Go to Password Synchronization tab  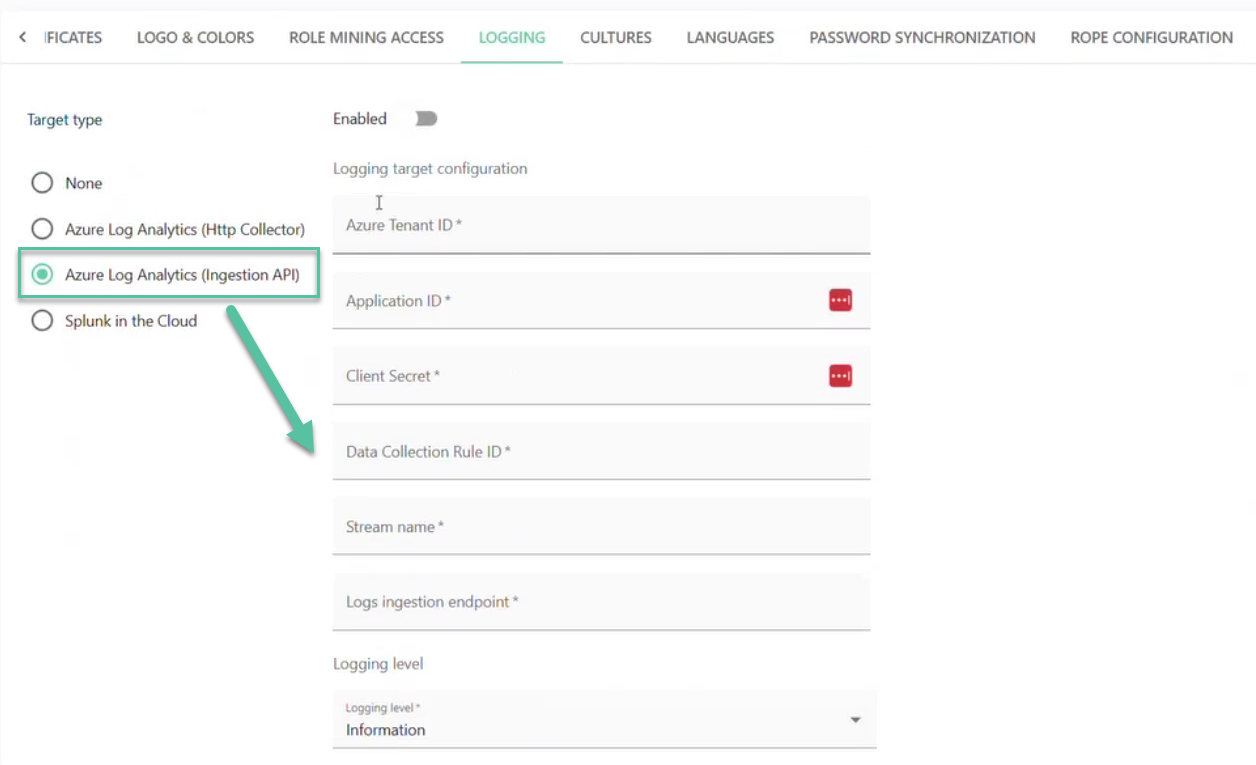(922, 37)
